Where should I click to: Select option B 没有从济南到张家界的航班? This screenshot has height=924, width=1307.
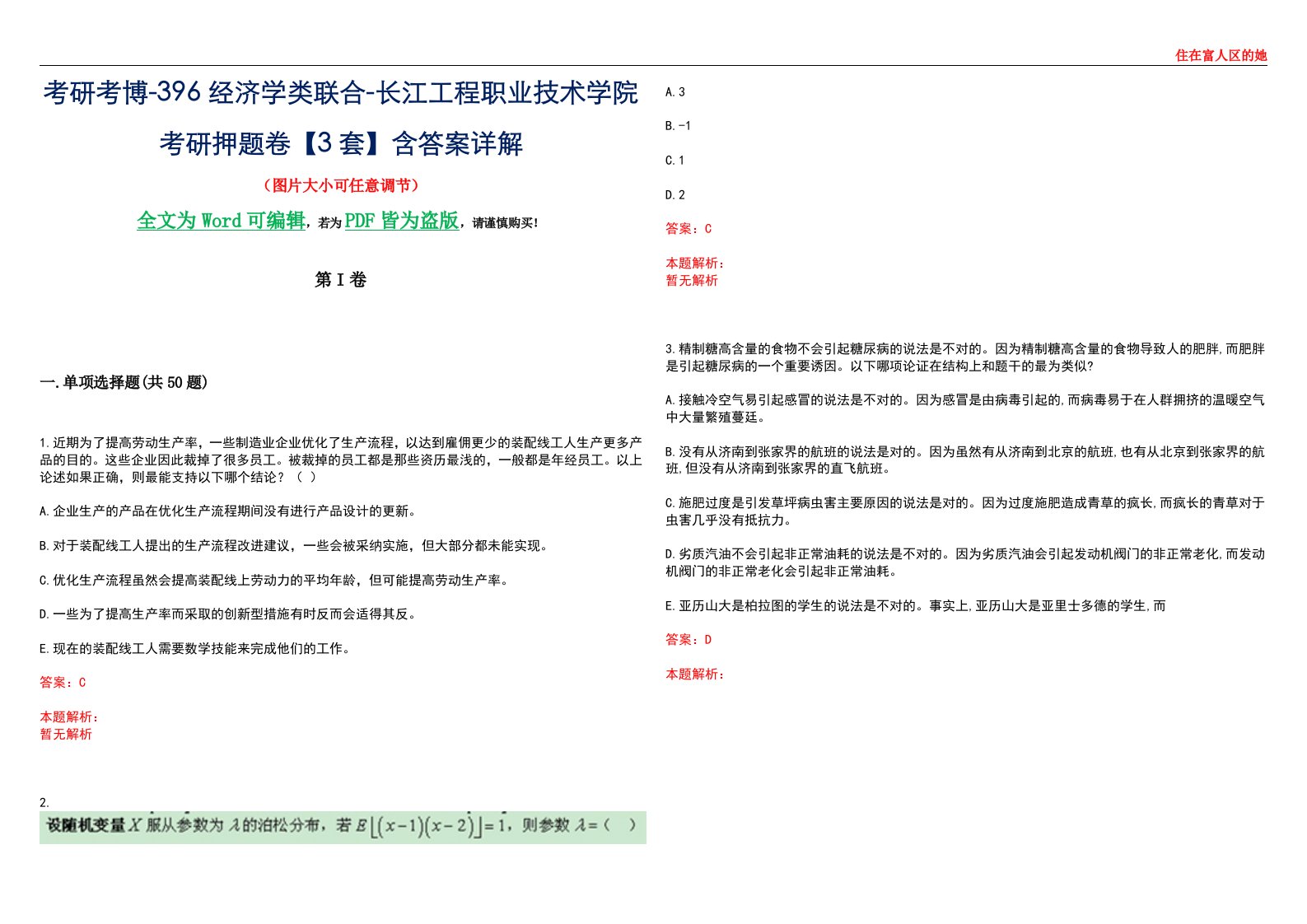(965, 460)
